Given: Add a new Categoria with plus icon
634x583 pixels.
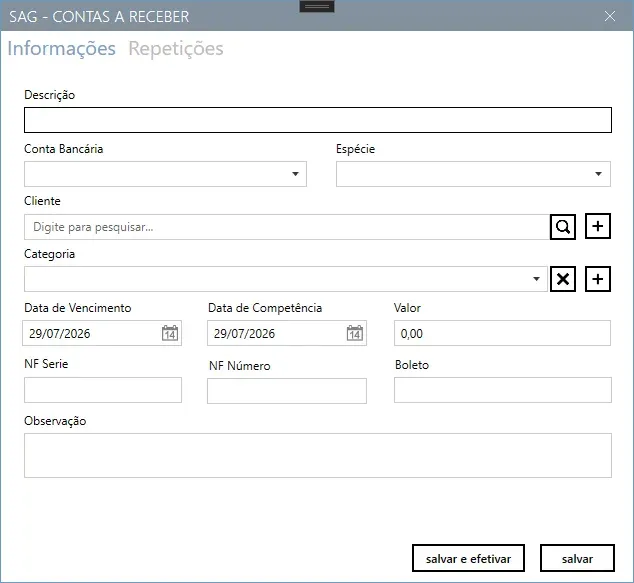Looking at the screenshot, I should tap(598, 279).
